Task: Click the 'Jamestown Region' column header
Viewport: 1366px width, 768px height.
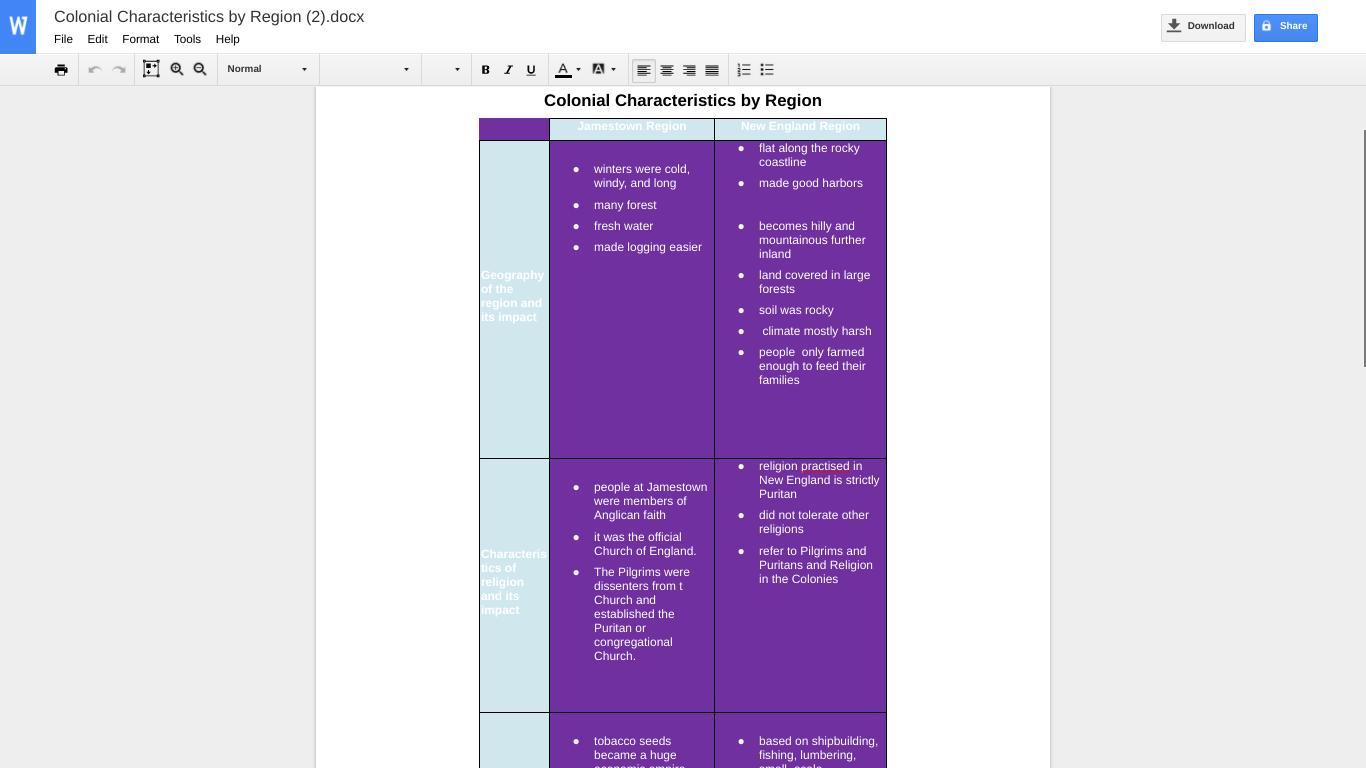Action: [632, 126]
